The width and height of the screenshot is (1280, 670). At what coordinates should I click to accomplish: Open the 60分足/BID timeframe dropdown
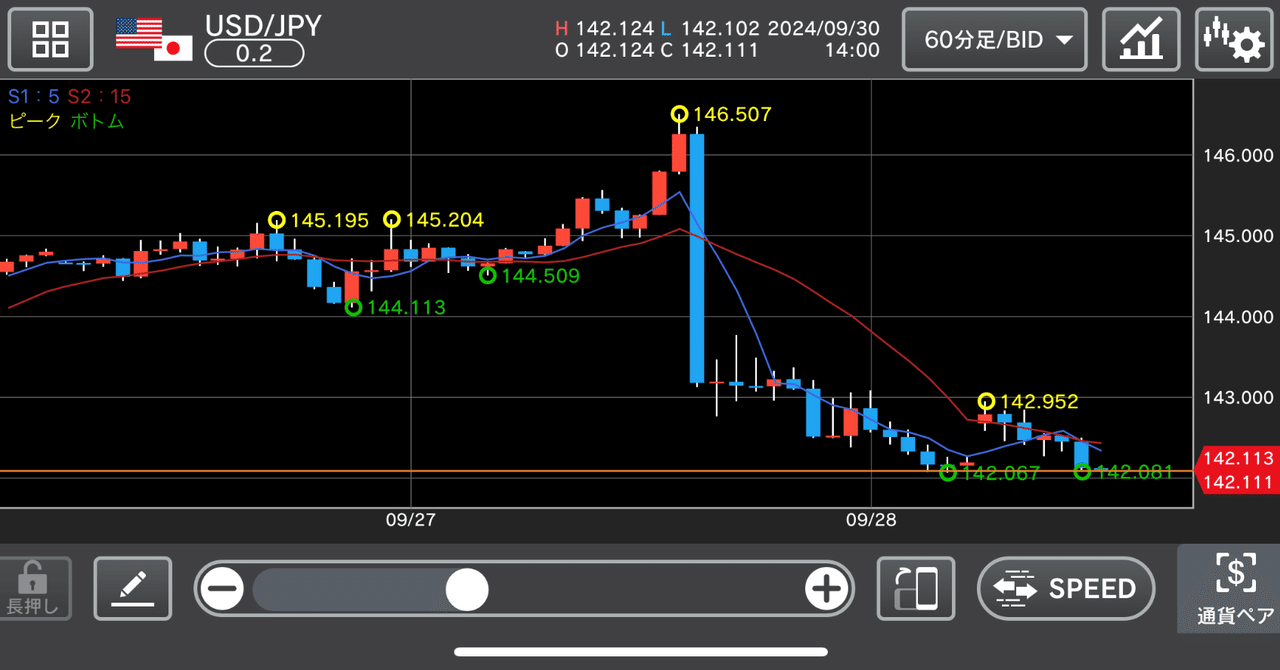coord(994,39)
